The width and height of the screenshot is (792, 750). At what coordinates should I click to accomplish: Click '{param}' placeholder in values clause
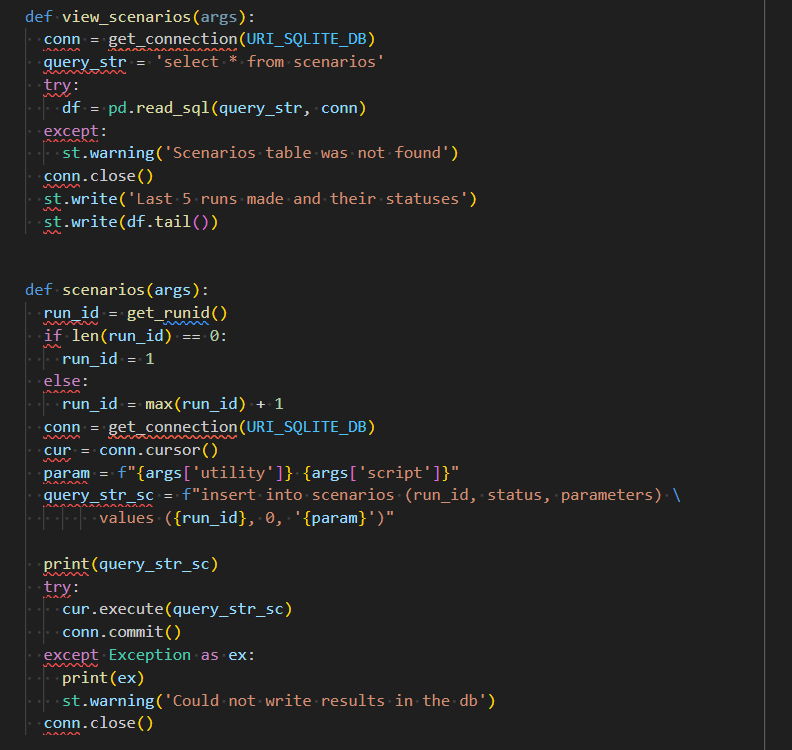tap(334, 518)
